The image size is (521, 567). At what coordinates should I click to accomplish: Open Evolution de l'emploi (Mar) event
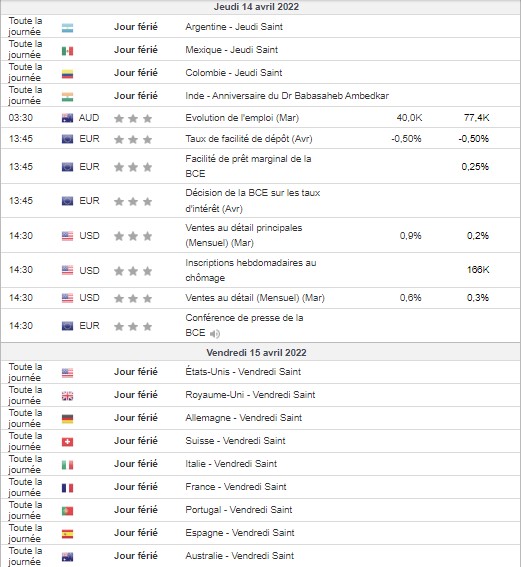tap(242, 118)
